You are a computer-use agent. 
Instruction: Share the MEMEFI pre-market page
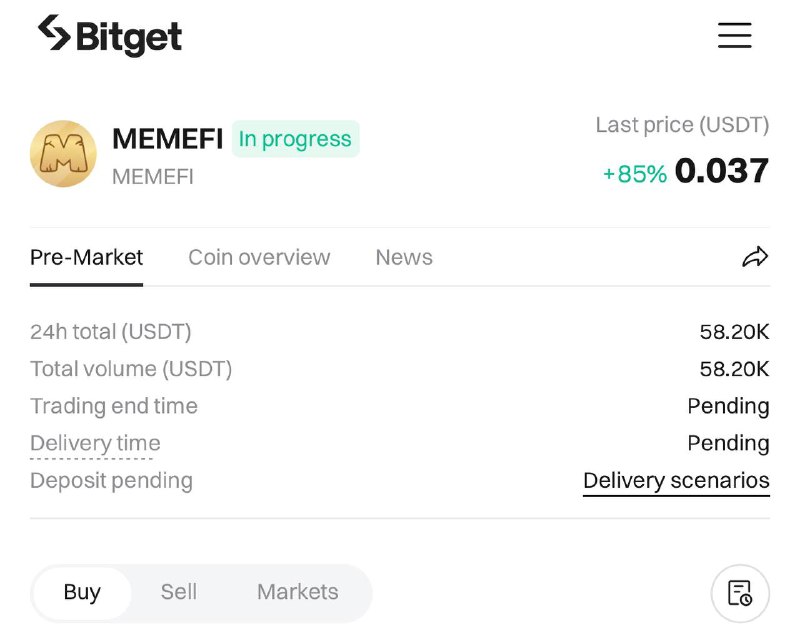[755, 257]
